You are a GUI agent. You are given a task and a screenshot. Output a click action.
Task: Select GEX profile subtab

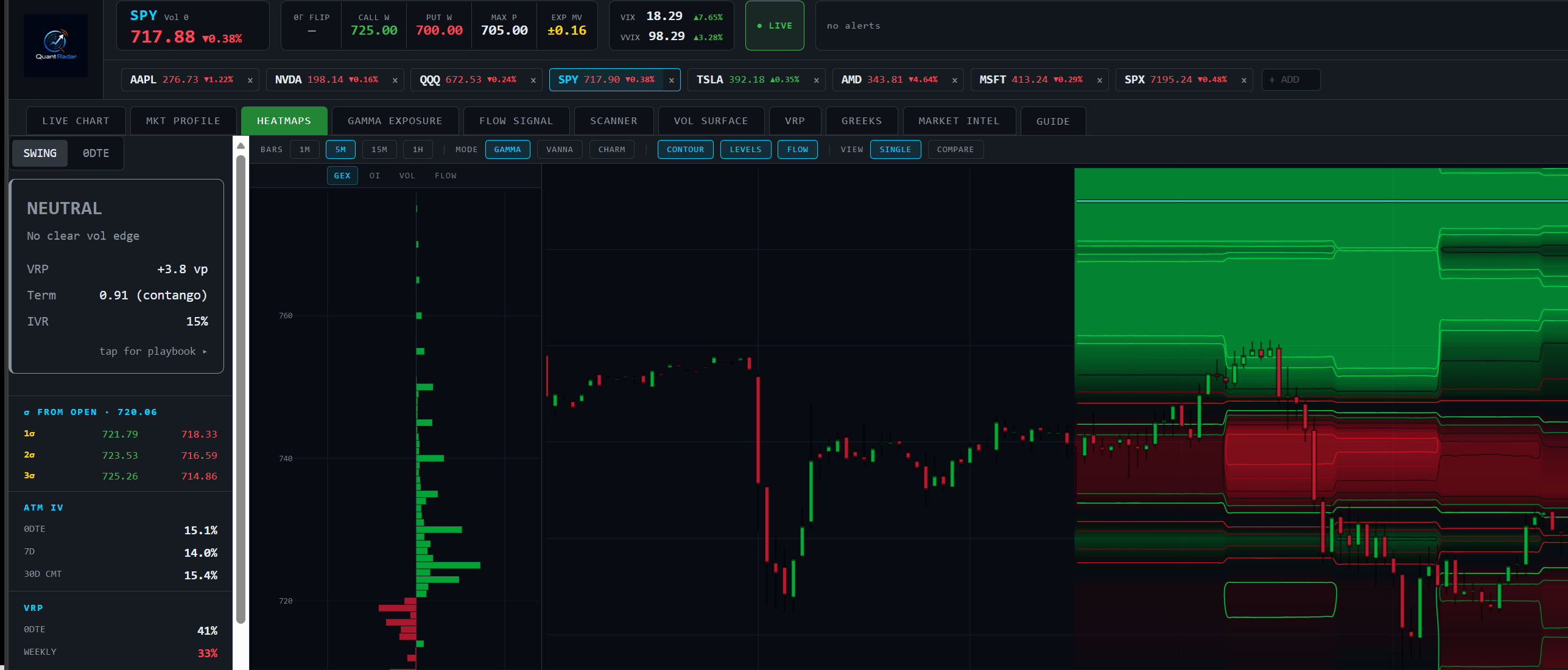click(x=342, y=176)
